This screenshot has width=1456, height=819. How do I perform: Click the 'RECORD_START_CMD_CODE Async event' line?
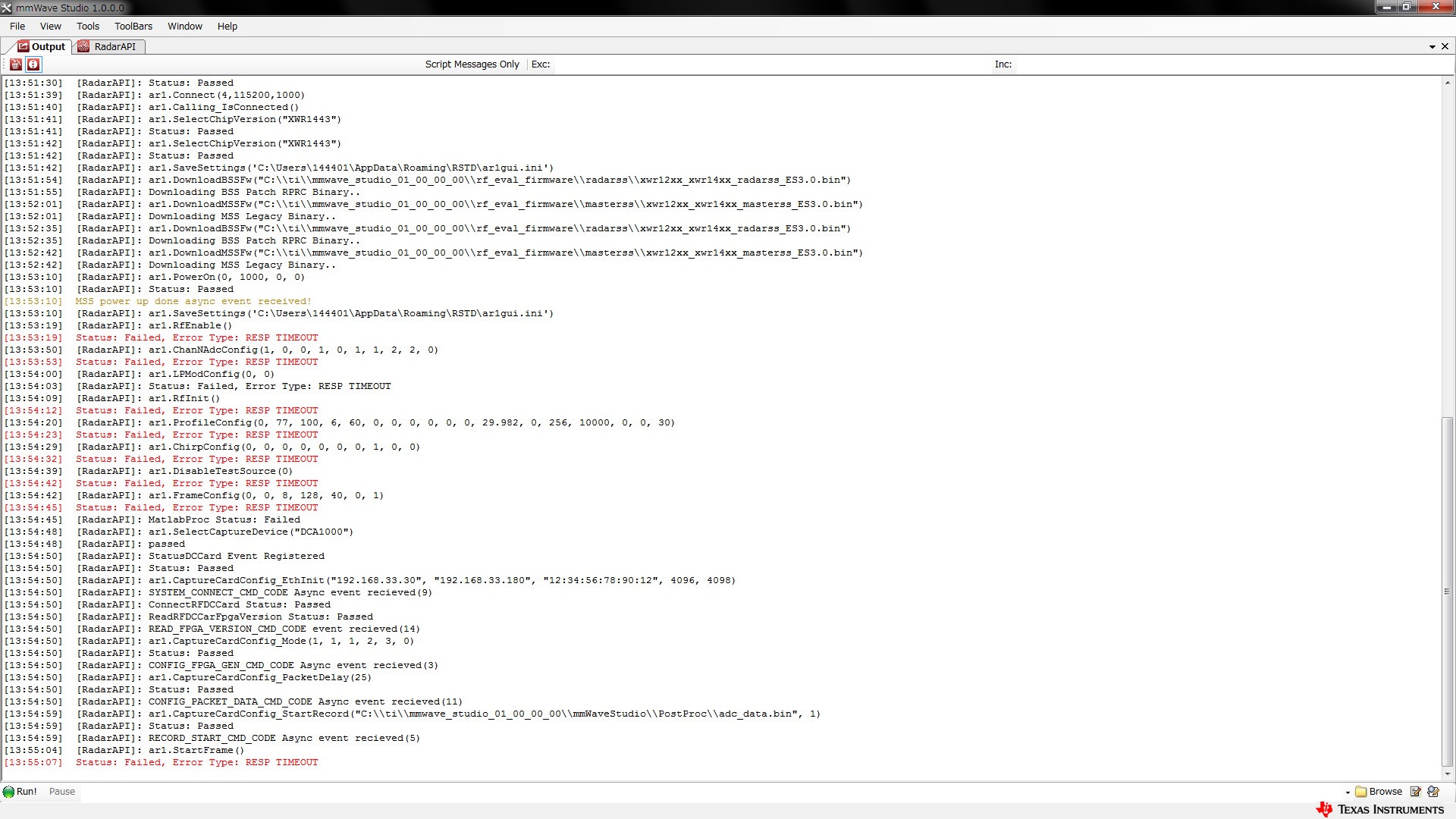pyautogui.click(x=212, y=738)
